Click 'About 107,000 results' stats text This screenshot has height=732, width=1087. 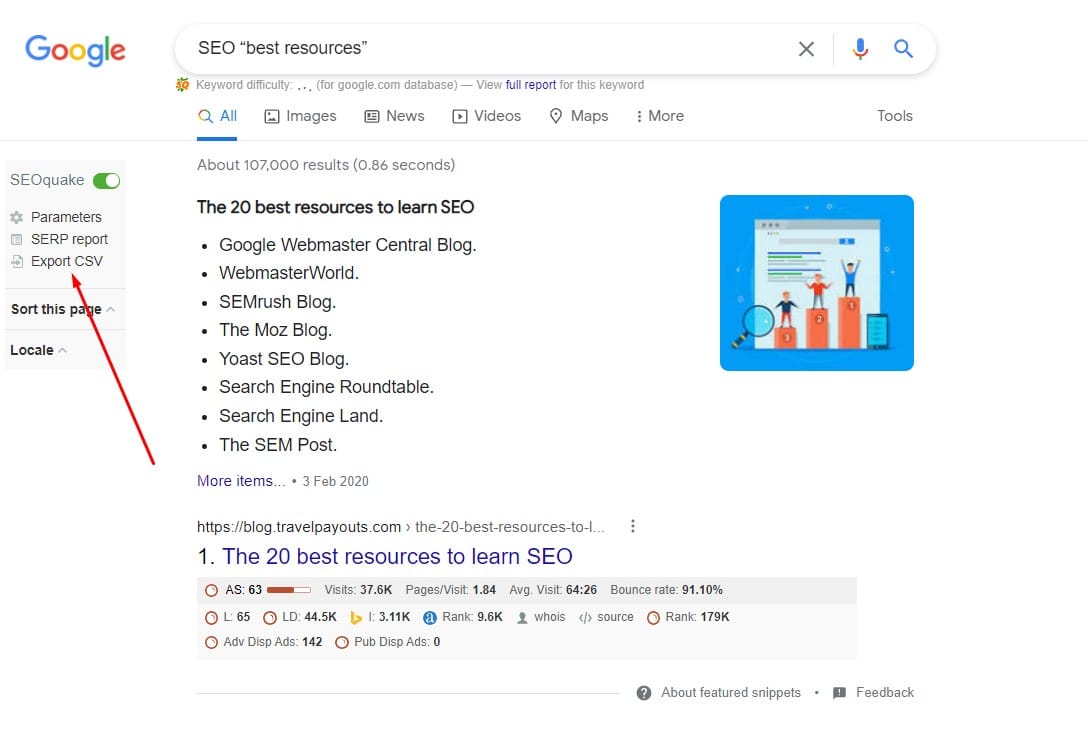coord(326,165)
